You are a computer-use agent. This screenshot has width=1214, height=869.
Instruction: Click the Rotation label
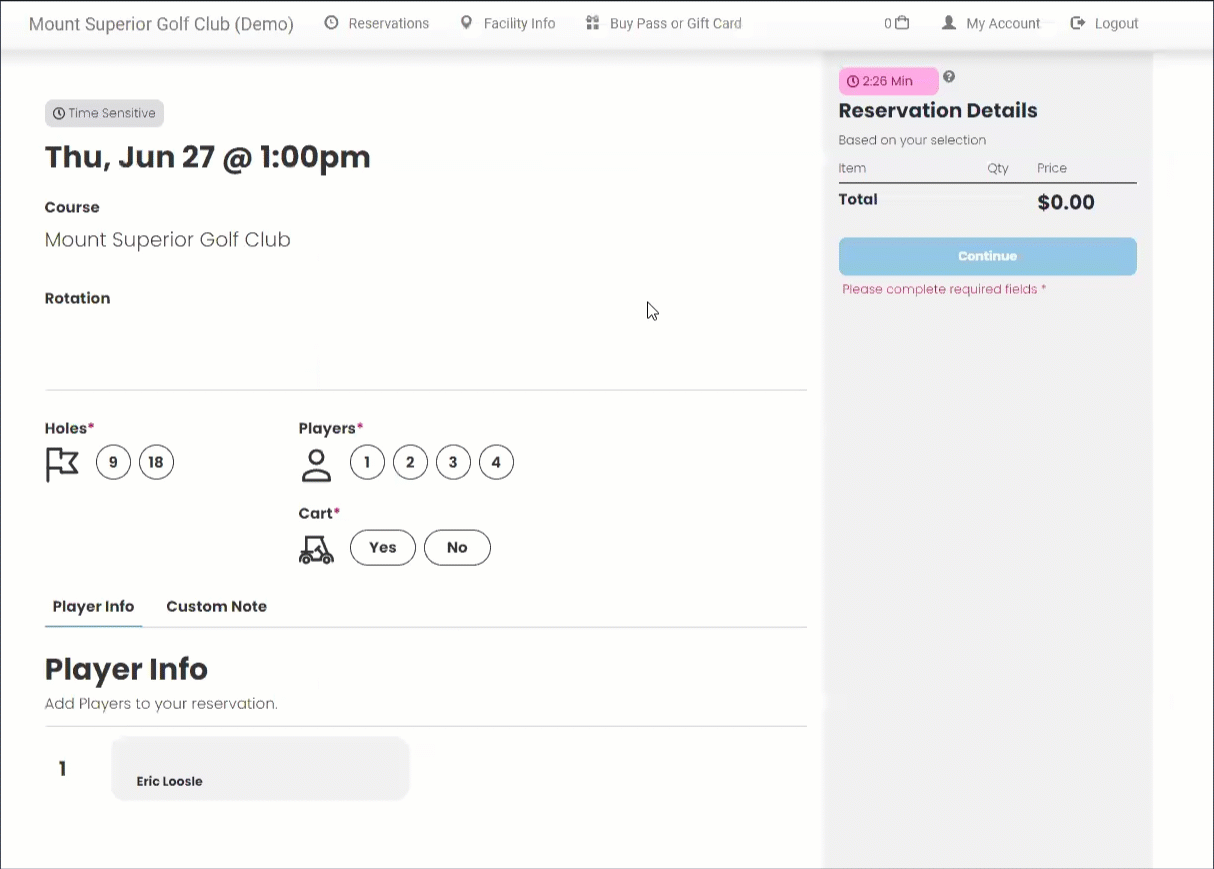coord(77,298)
